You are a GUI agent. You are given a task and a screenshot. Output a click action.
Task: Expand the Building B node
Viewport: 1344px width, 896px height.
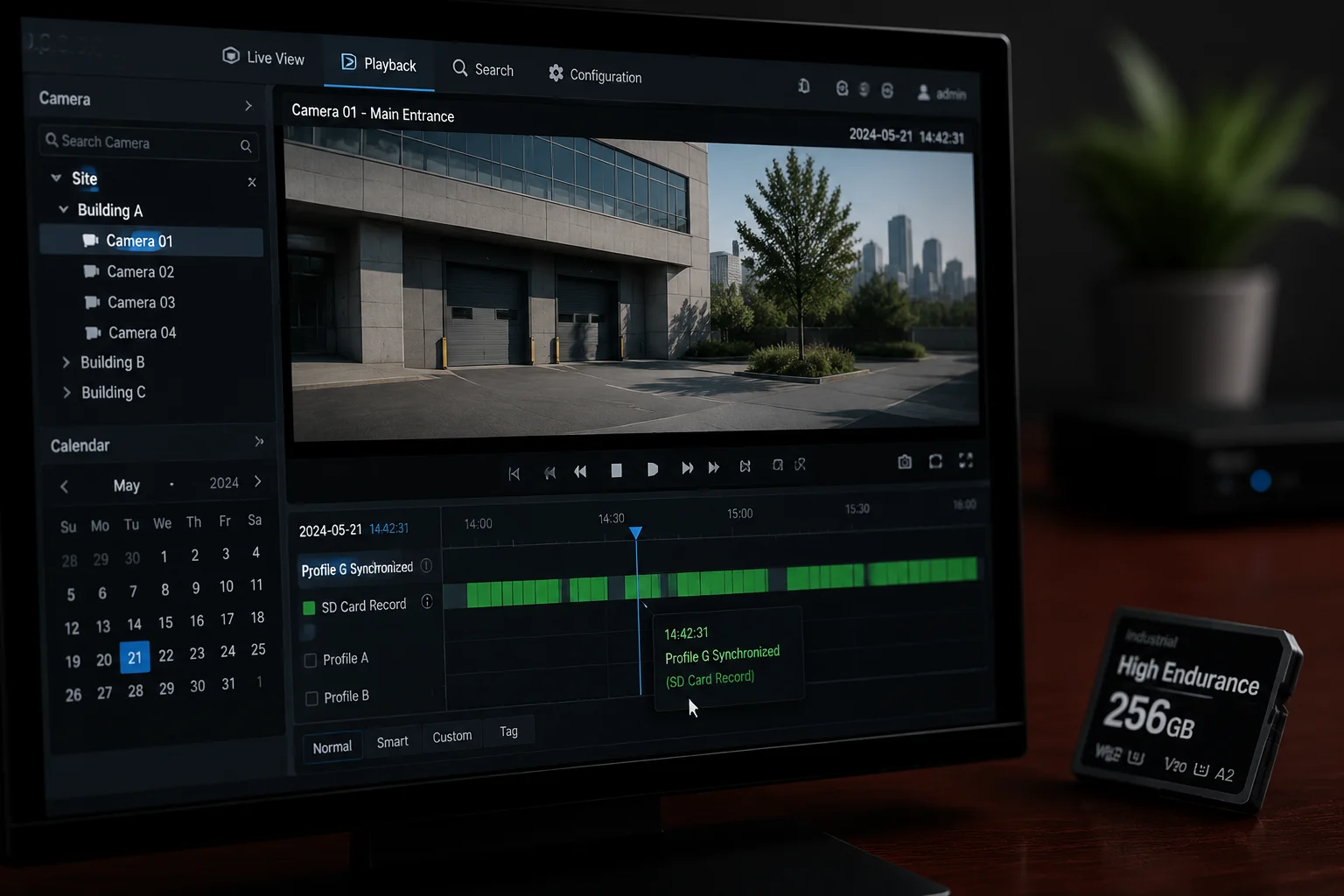pos(66,362)
